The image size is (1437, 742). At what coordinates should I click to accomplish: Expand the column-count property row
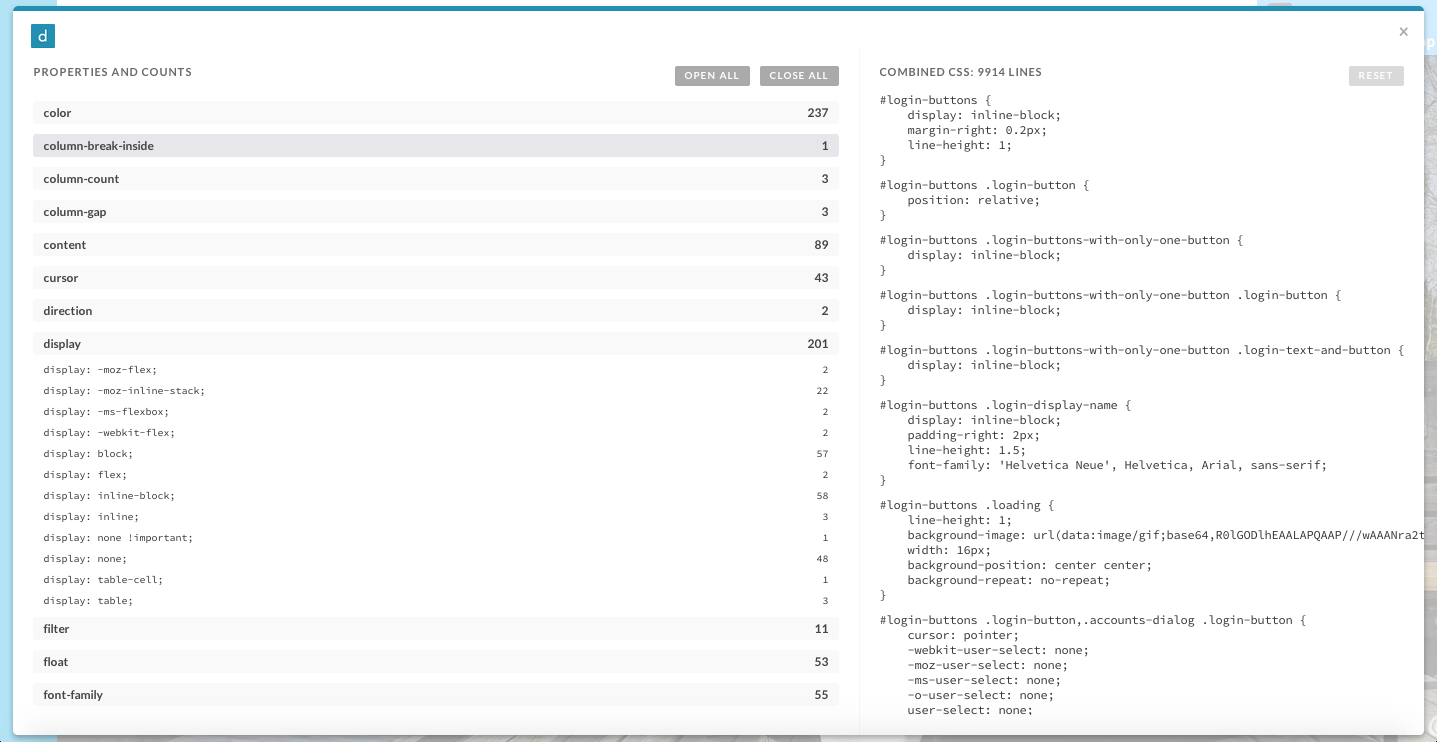[436, 179]
